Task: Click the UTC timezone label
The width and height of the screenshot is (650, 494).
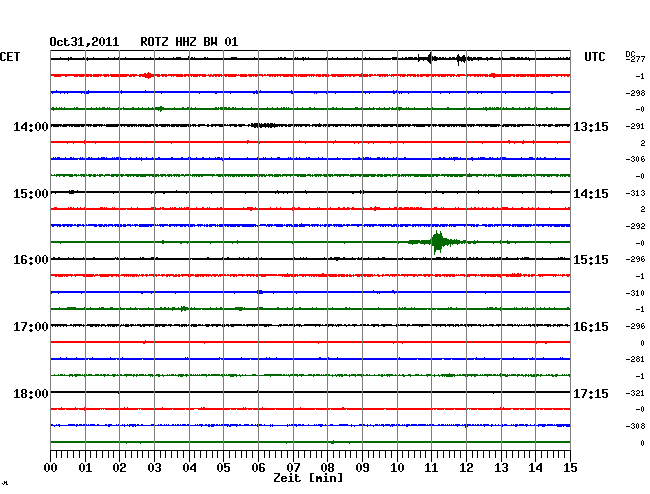Action: point(594,57)
